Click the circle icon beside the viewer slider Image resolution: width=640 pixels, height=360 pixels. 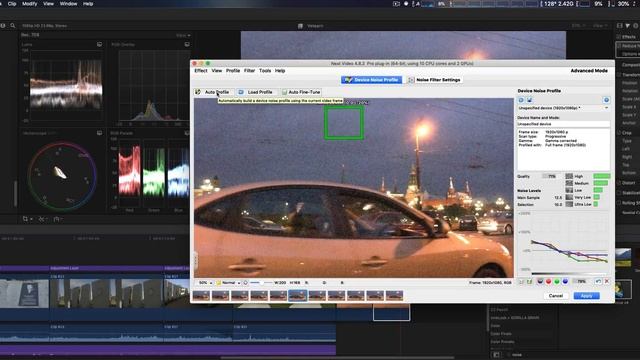[245, 282]
